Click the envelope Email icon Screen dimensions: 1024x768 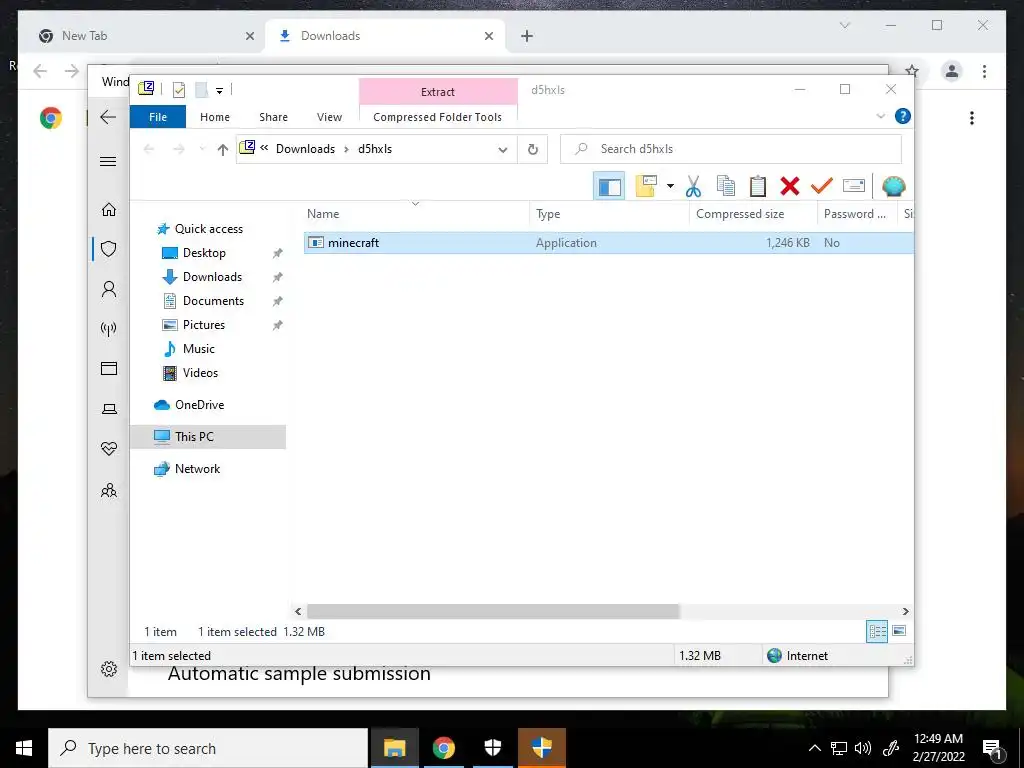pos(854,187)
